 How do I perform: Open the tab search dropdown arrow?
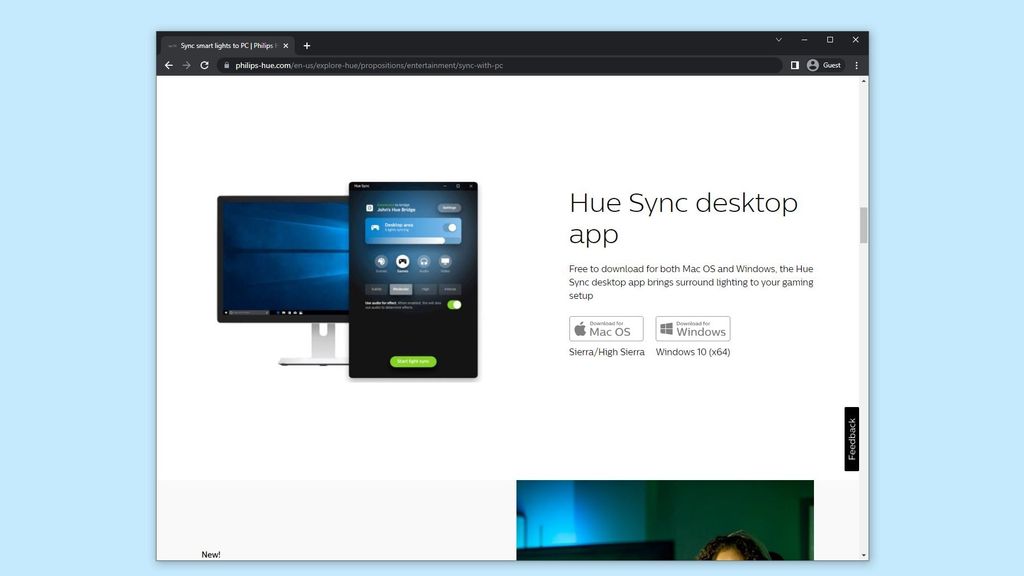pos(779,40)
